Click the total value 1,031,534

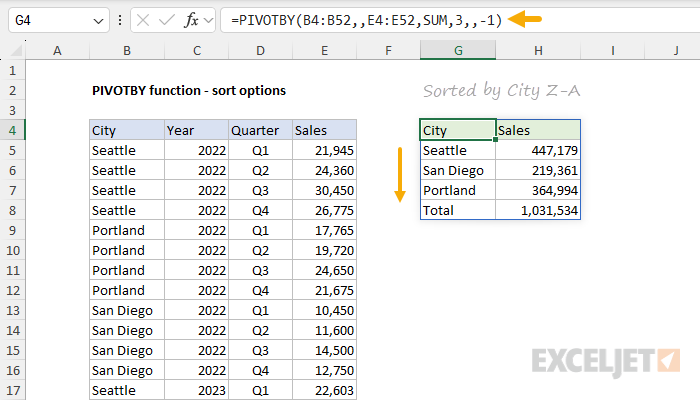pos(538,210)
